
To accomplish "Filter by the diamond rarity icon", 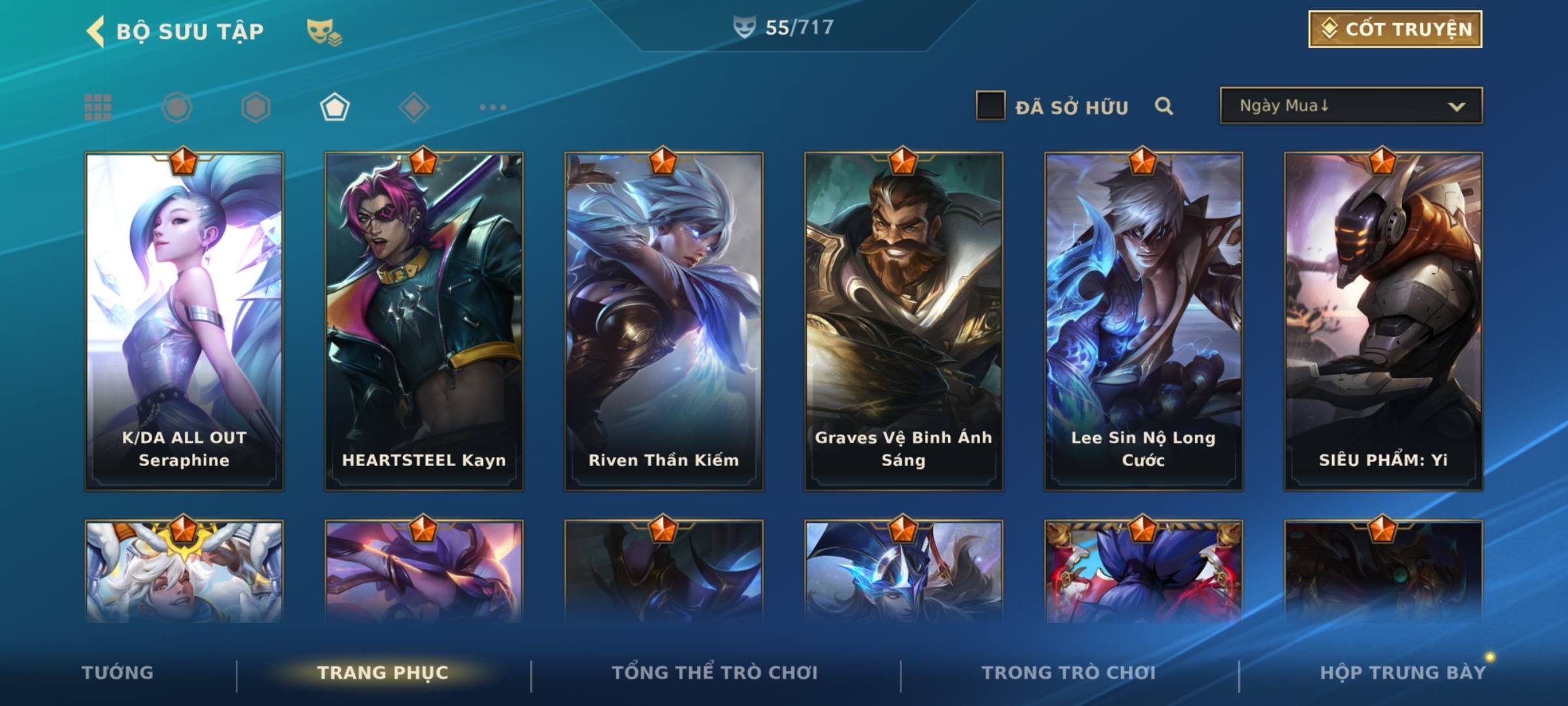I will coord(414,107).
